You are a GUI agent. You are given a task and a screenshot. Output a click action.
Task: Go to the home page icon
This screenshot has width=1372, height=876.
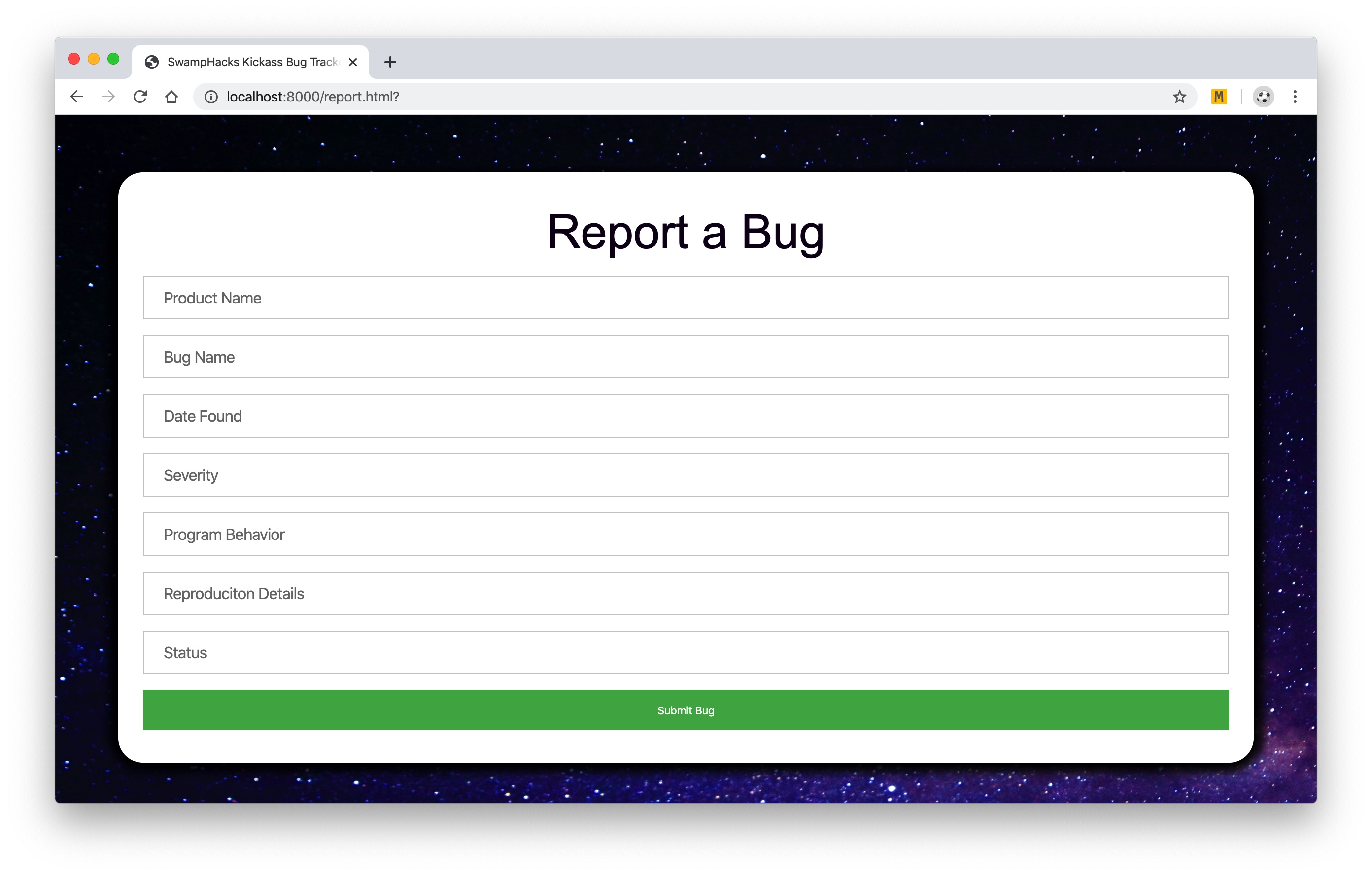171,97
